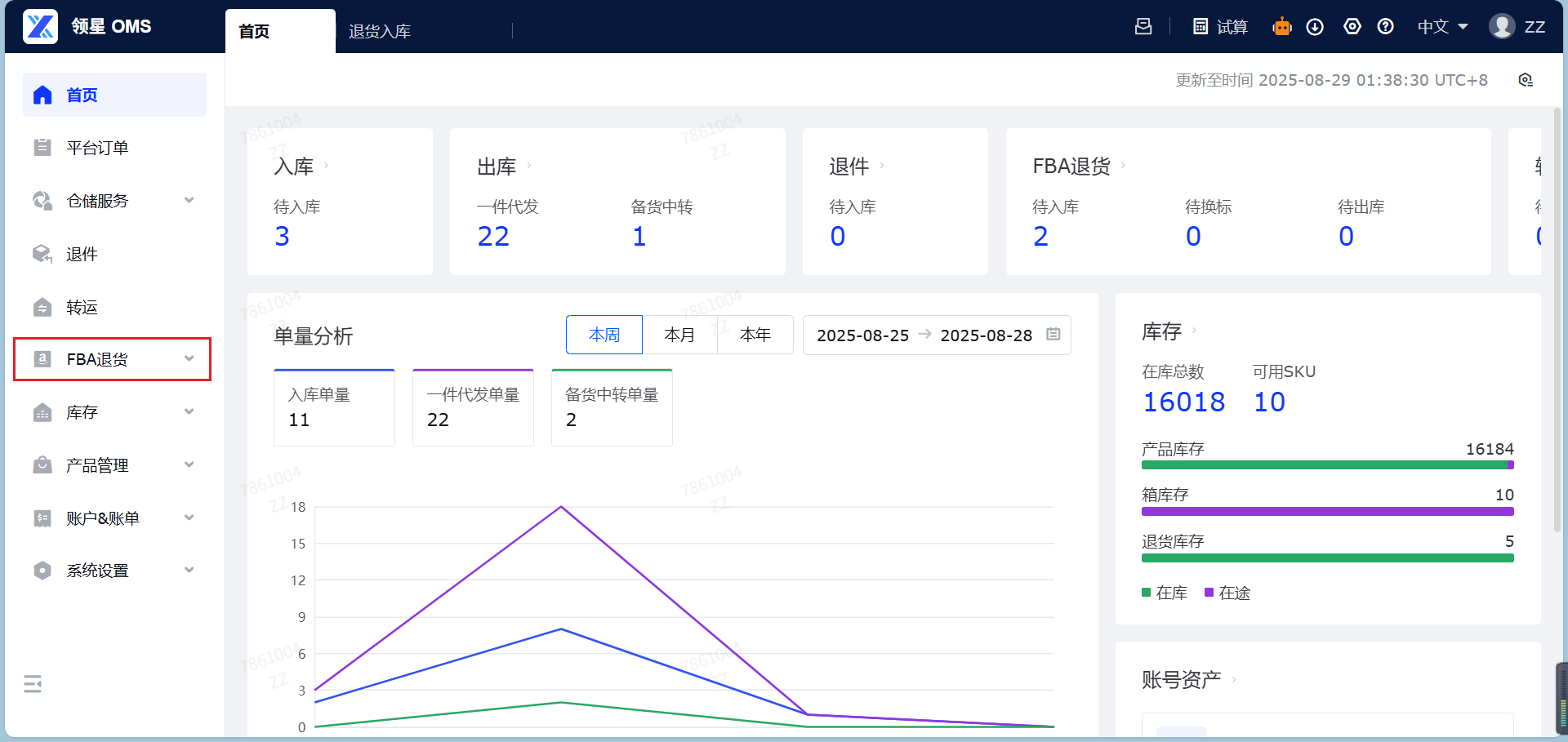
Task: Expand the FBA退货 sidebar menu
Action: (112, 359)
